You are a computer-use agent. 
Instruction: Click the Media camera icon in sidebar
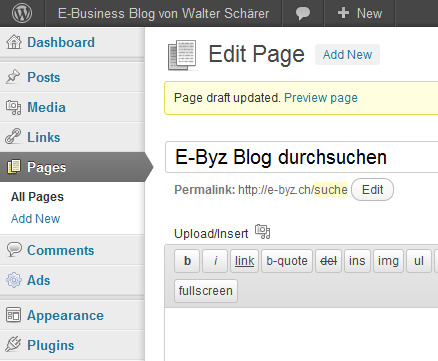[14, 107]
